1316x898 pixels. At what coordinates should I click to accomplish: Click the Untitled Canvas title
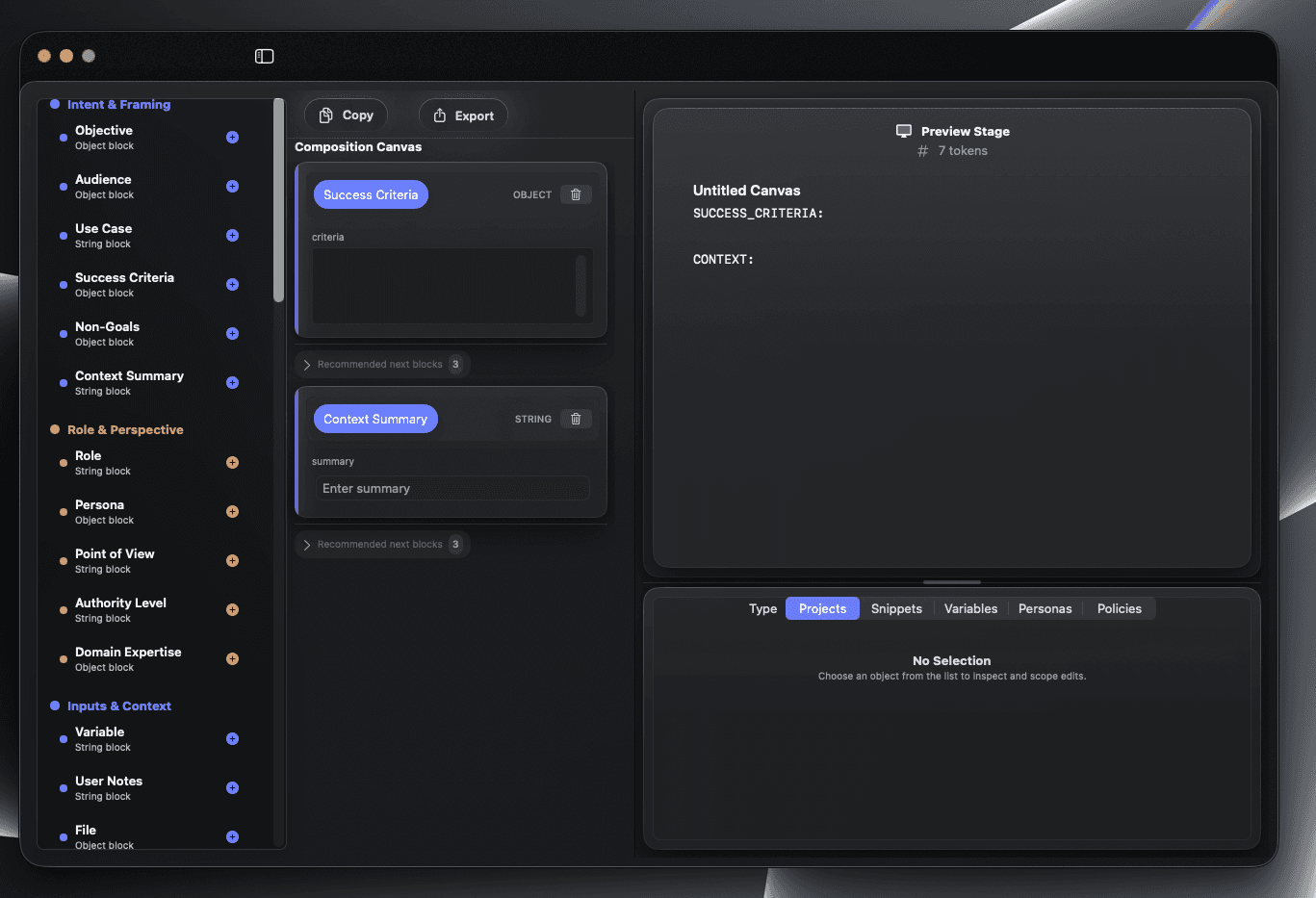click(x=746, y=191)
